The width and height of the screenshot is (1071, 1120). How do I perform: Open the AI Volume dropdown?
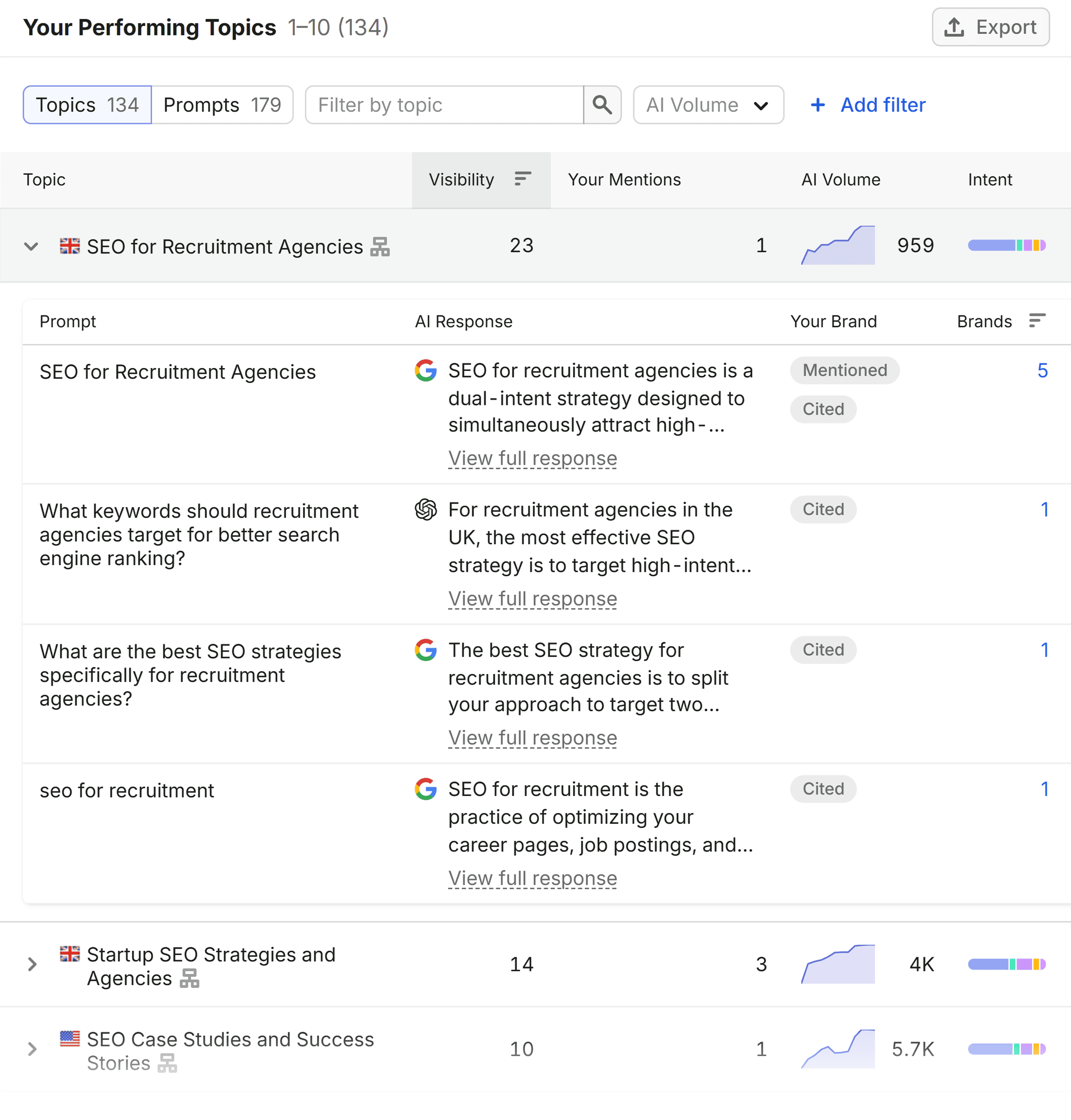point(708,105)
